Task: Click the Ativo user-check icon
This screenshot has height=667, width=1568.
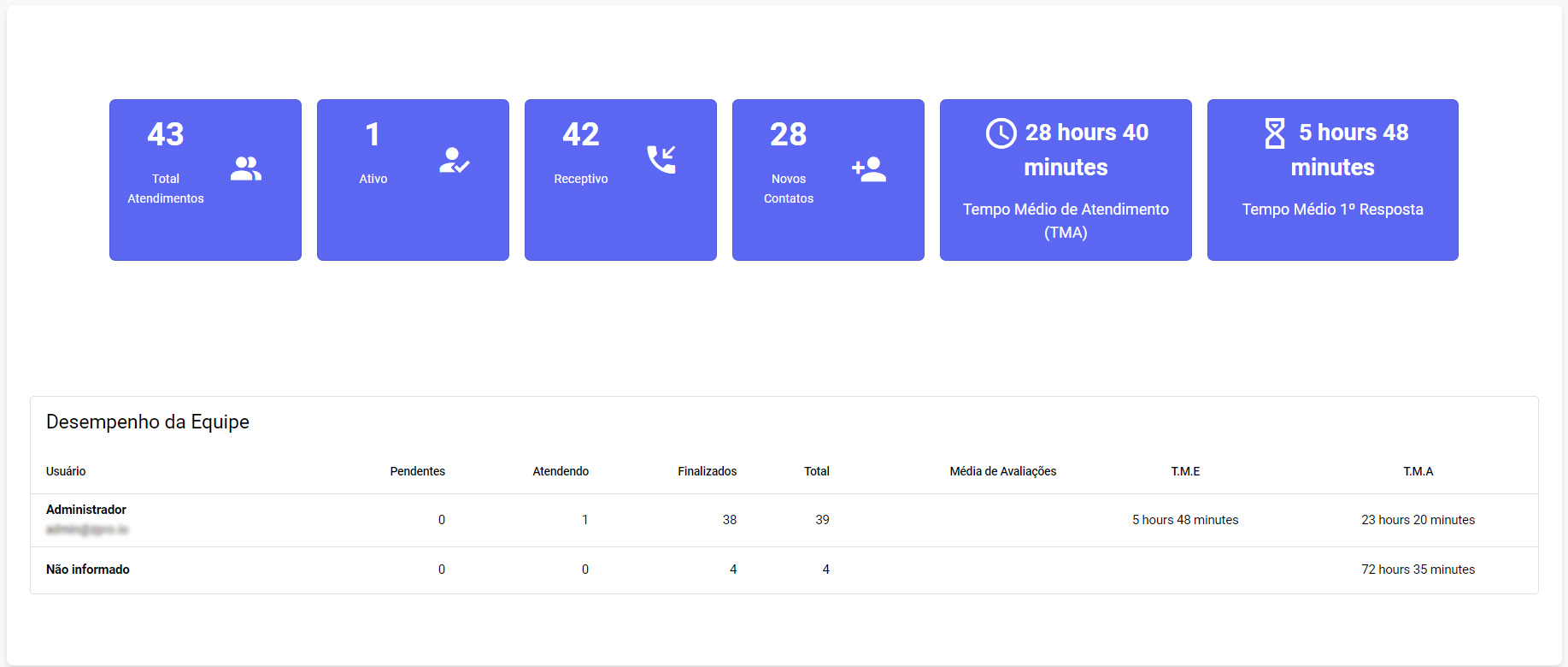Action: point(454,160)
